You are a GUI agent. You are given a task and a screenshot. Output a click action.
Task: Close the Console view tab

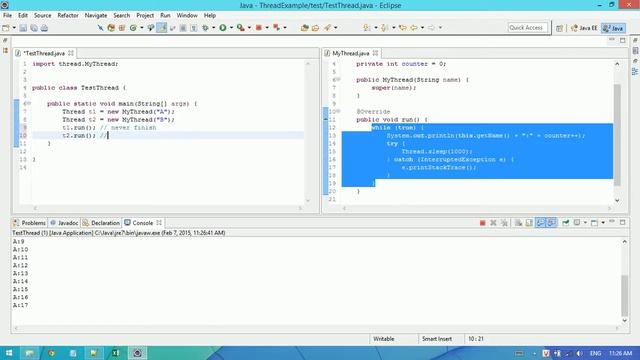click(159, 222)
